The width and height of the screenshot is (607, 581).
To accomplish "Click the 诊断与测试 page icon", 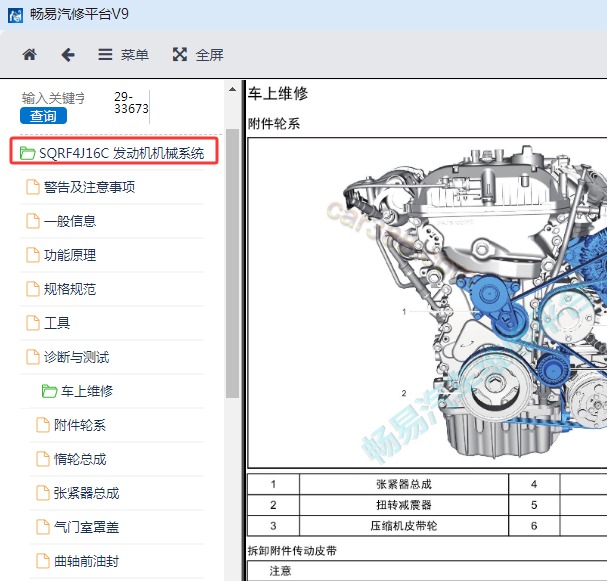I will click(33, 357).
